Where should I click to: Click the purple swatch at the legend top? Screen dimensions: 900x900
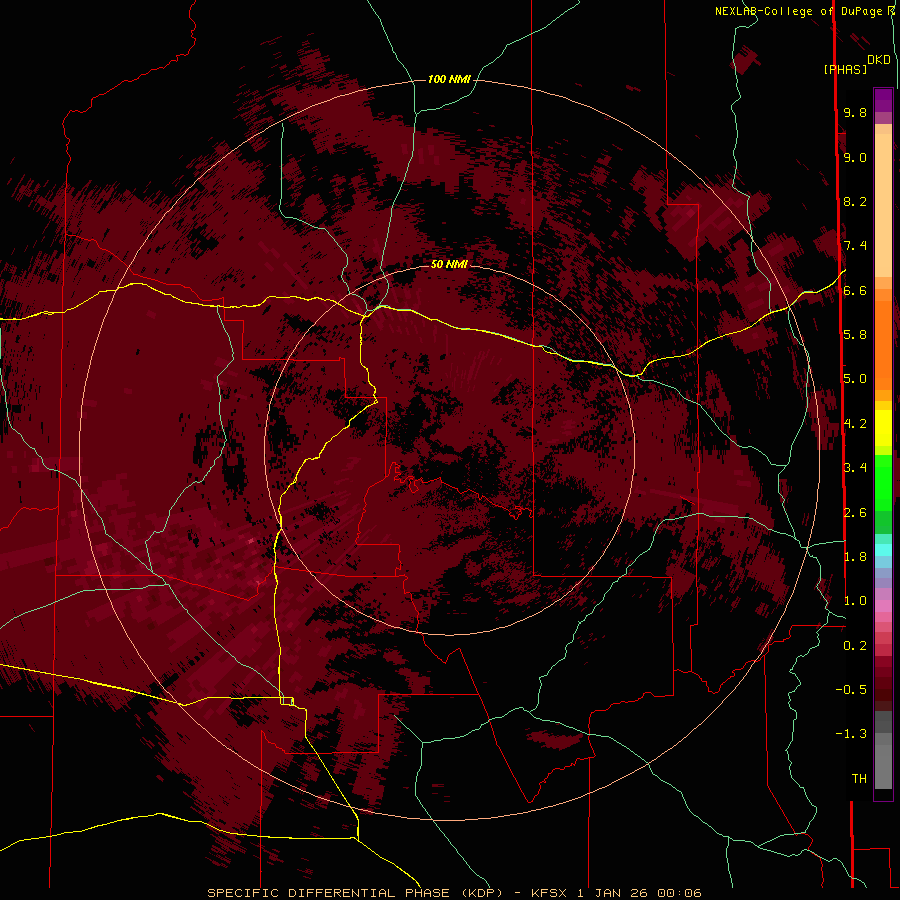point(883,100)
